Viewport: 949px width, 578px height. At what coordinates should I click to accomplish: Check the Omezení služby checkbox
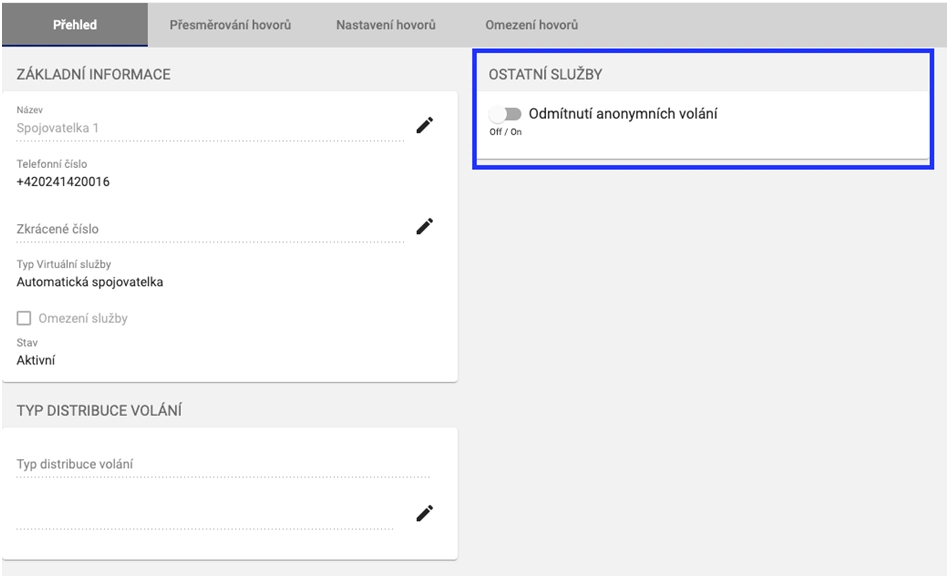click(24, 318)
